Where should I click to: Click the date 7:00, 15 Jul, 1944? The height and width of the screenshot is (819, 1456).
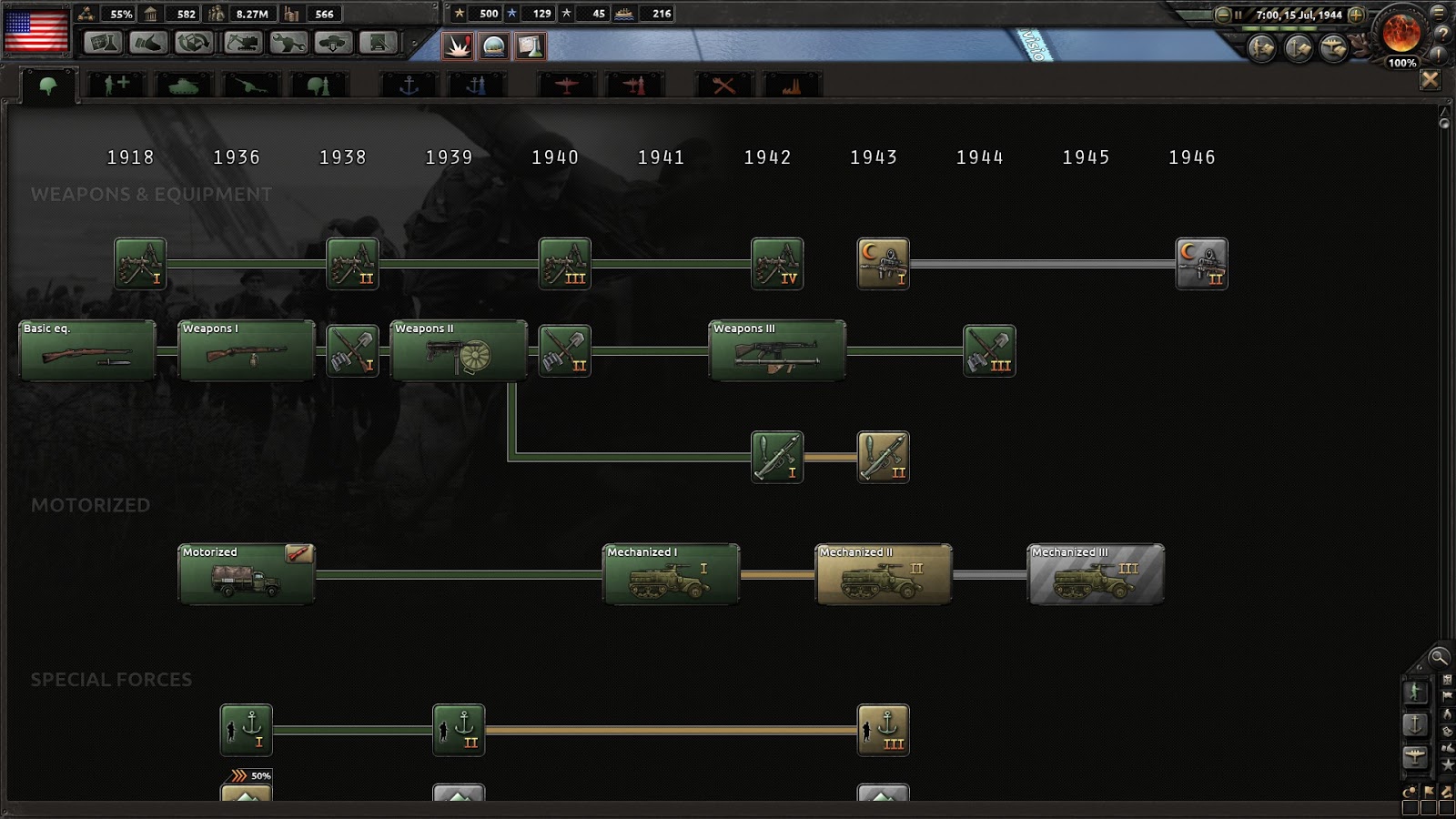[x=1299, y=15]
